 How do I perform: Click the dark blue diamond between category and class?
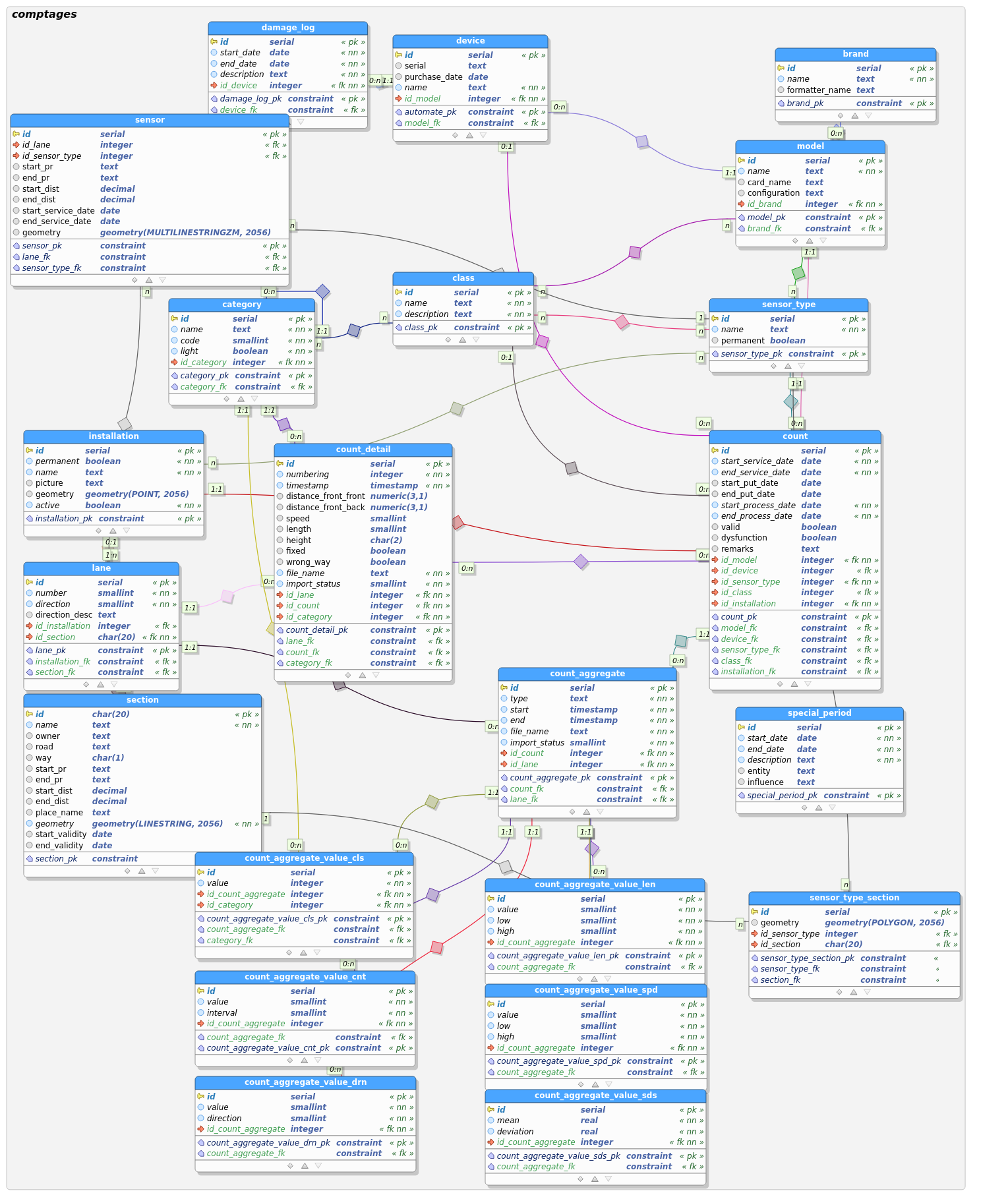tap(354, 330)
